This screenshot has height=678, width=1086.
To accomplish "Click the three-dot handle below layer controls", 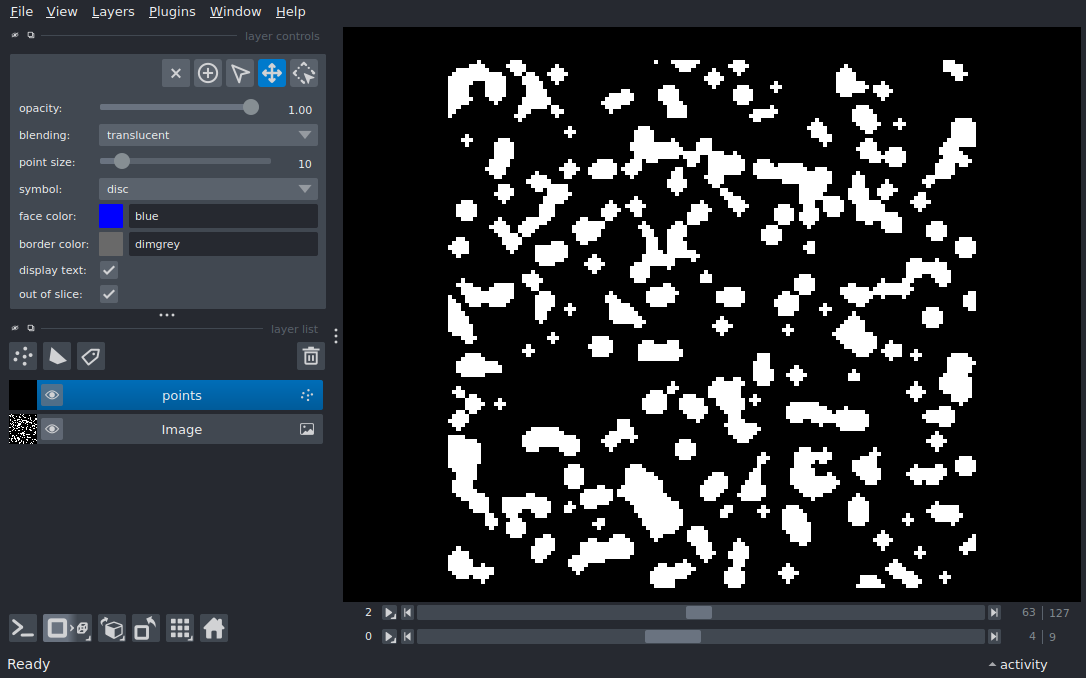I will pos(167,315).
